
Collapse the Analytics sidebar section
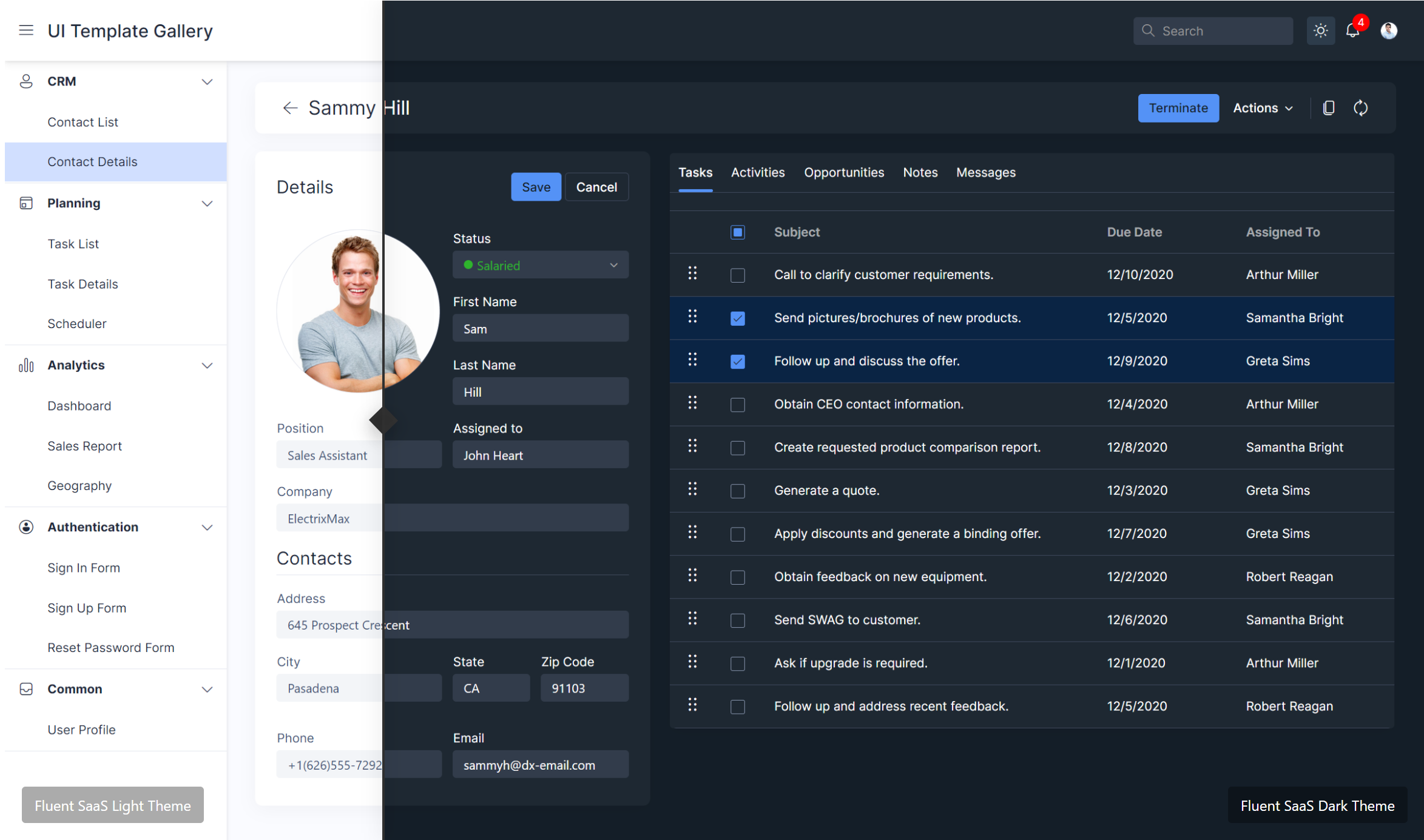(x=207, y=365)
